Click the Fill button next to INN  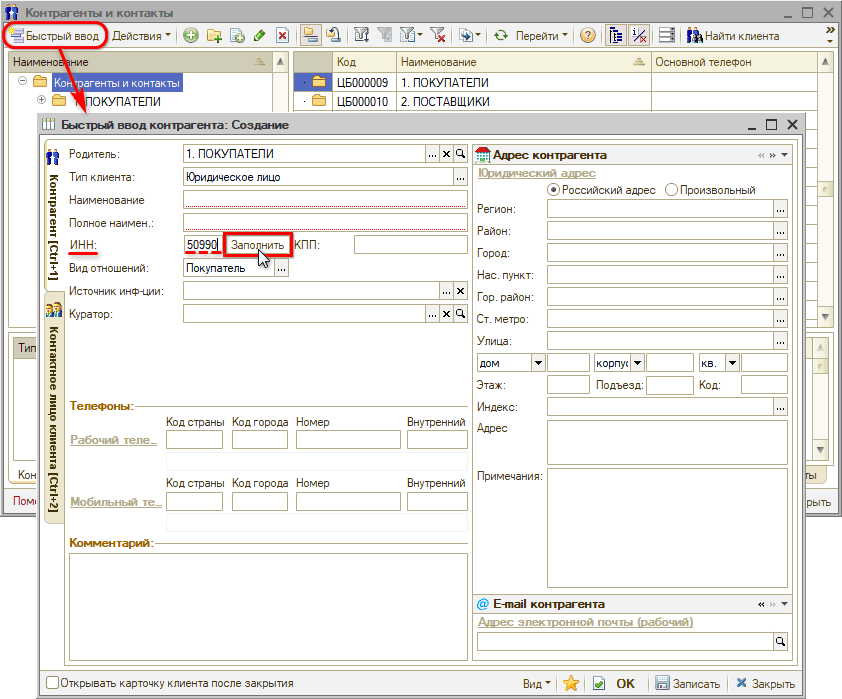tap(257, 244)
